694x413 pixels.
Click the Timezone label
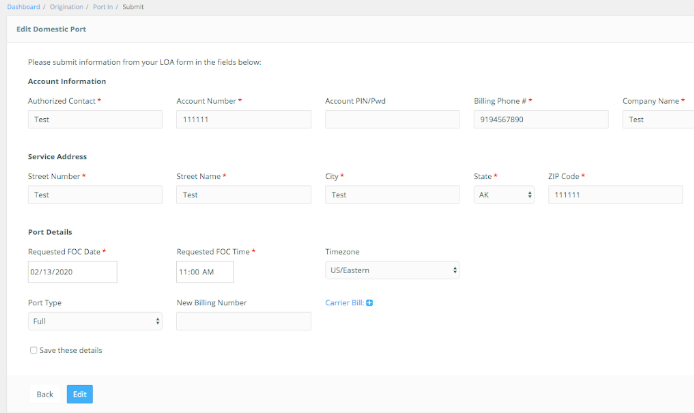pyautogui.click(x=342, y=251)
